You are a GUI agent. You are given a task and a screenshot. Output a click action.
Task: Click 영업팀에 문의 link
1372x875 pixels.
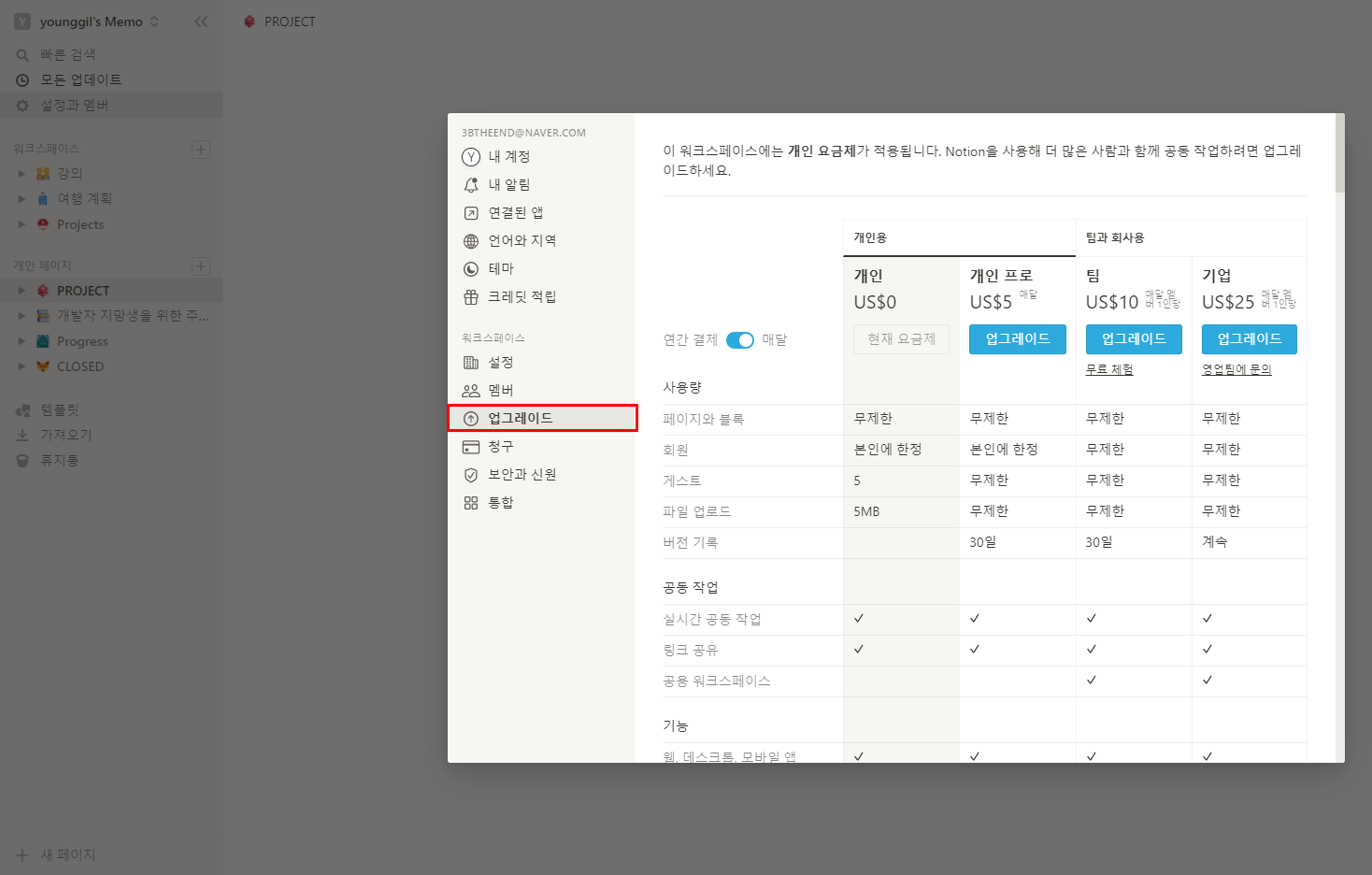point(1236,370)
